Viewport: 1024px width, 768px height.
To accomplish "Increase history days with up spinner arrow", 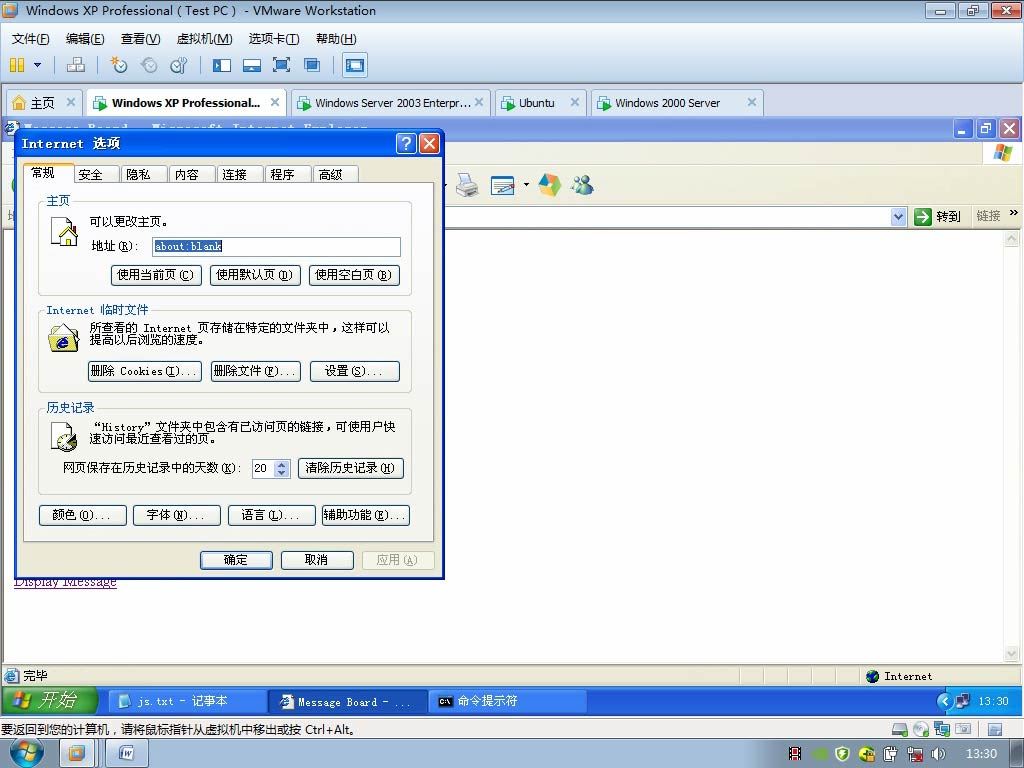I will [x=281, y=464].
